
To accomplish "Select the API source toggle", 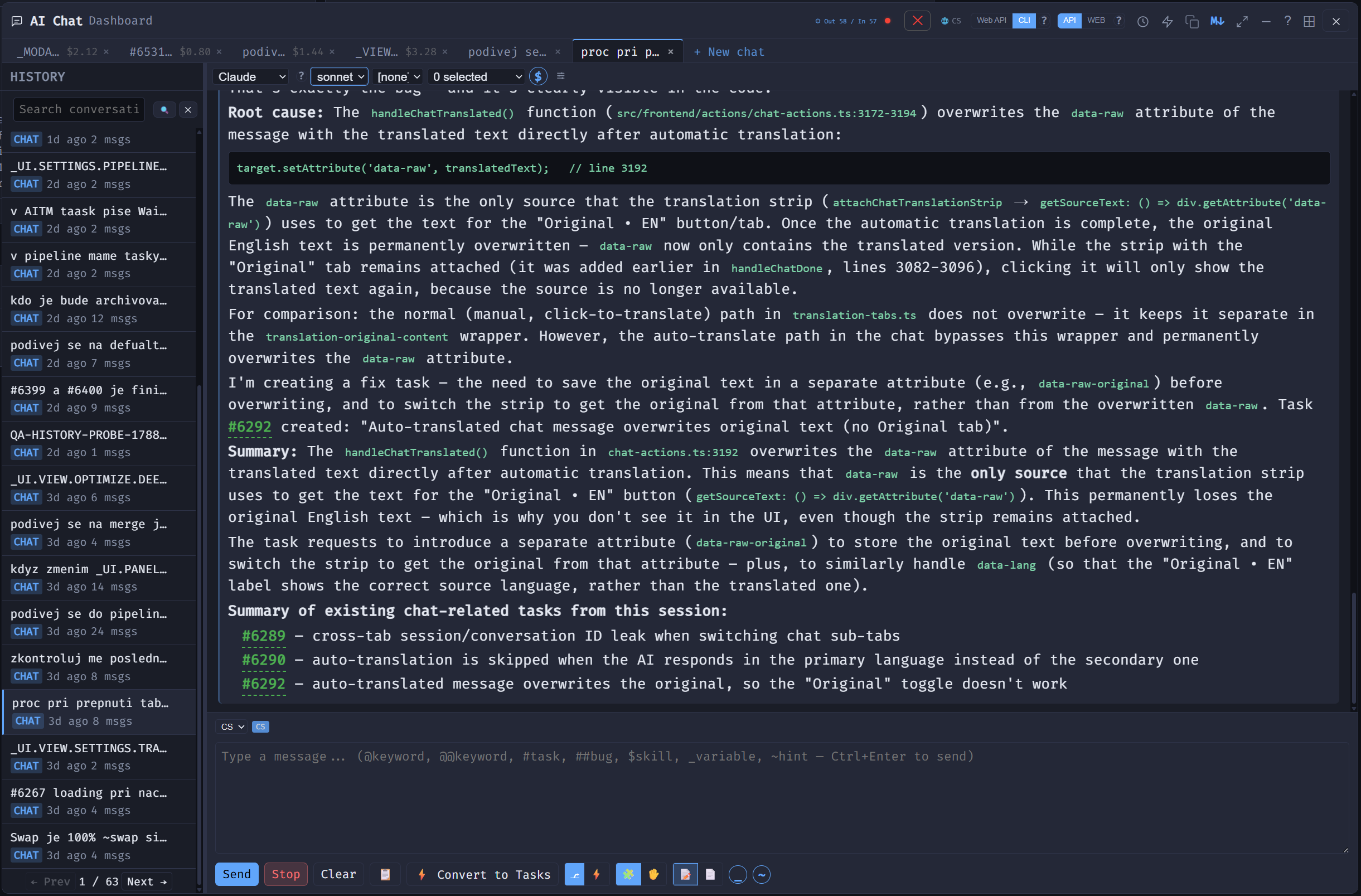I will pyautogui.click(x=1069, y=20).
